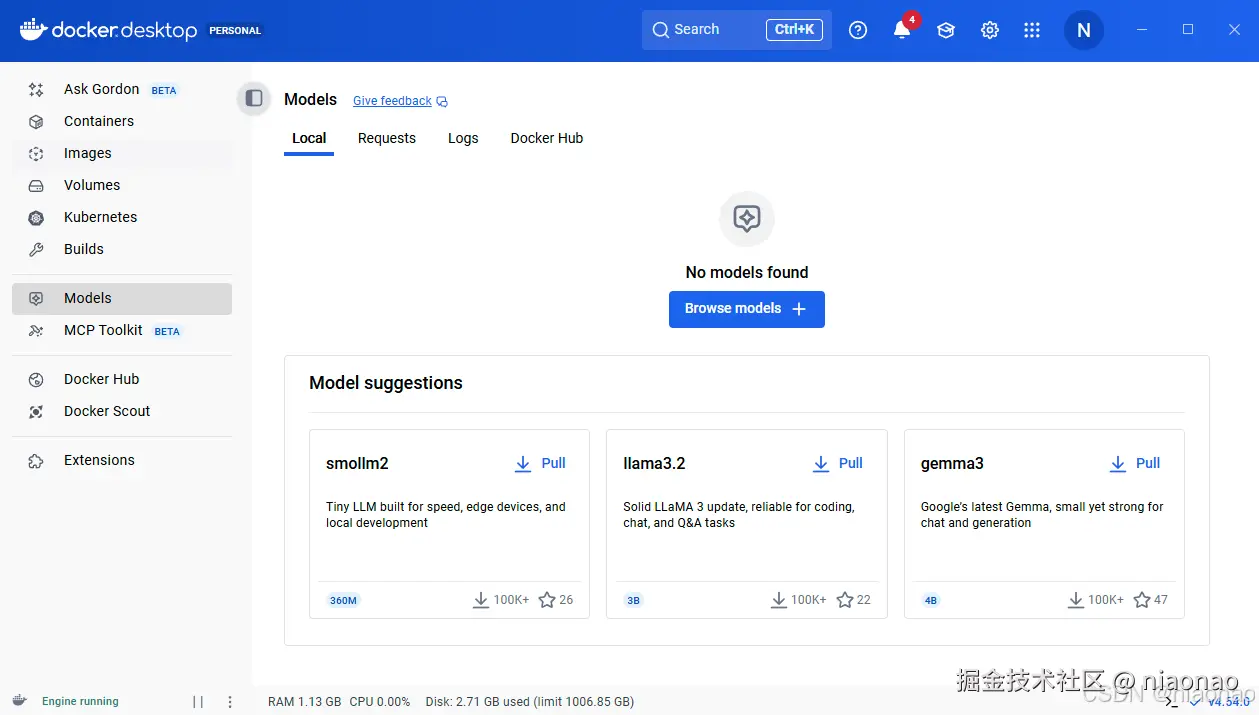Collapse the sidebar with the panel toggle icon
Image resolution: width=1259 pixels, height=715 pixels.
tap(254, 98)
